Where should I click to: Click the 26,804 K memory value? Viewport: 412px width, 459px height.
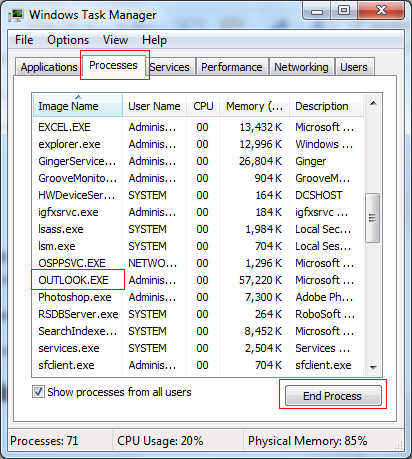click(260, 161)
